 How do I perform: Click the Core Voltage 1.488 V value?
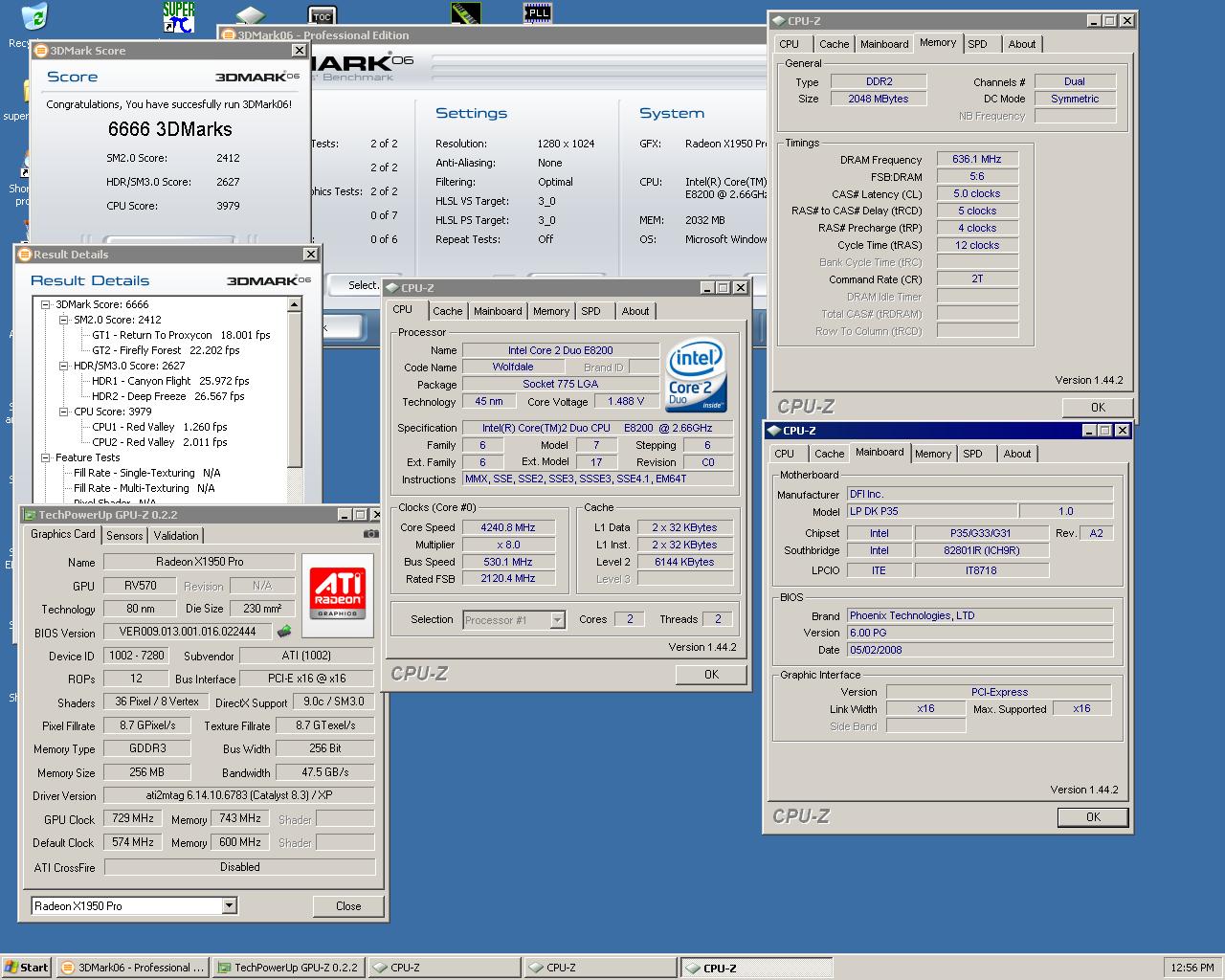627,402
